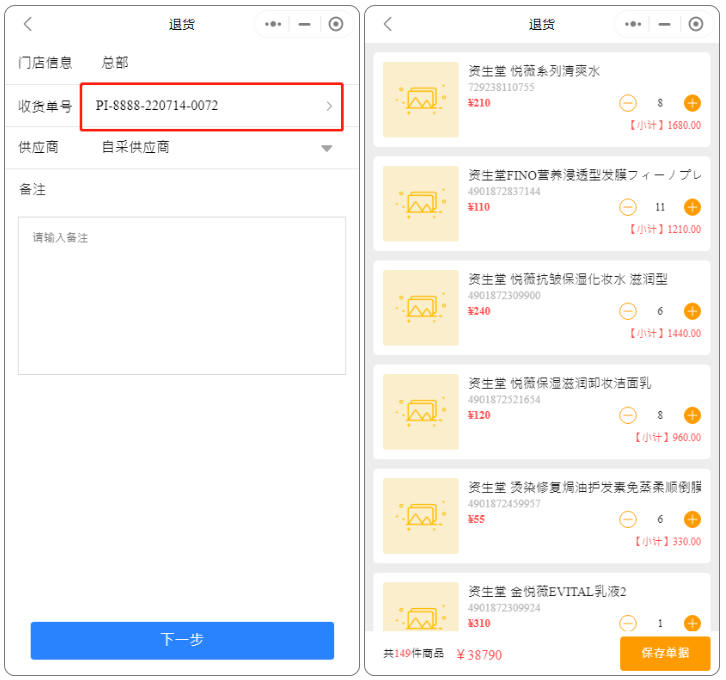Viewport: 726px width, 680px height.
Task: Increase quantity of 悦薇系列清爽水 with plus
Action: [692, 103]
